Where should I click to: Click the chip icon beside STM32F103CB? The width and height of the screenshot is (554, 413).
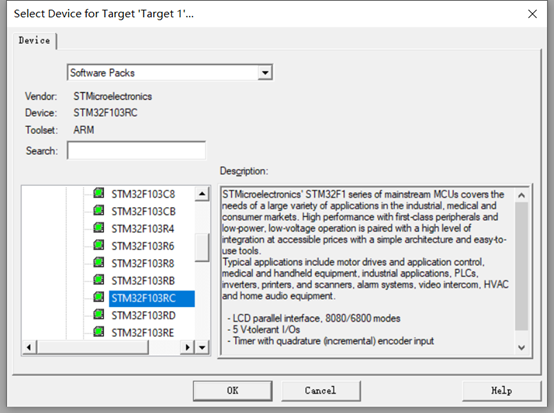click(x=99, y=211)
